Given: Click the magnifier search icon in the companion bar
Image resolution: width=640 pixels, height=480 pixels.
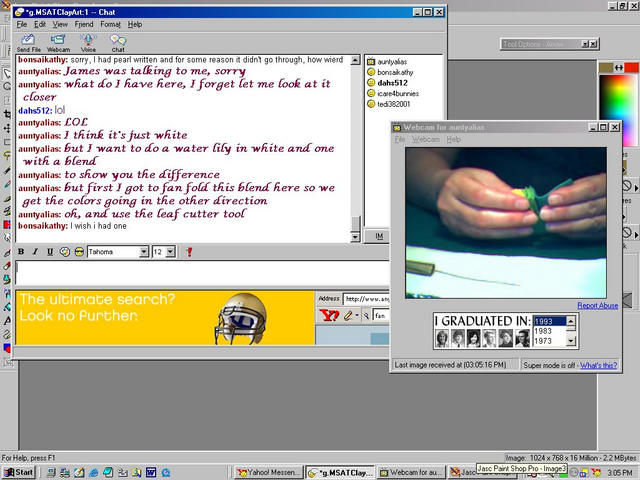Looking at the screenshot, I should [367, 316].
